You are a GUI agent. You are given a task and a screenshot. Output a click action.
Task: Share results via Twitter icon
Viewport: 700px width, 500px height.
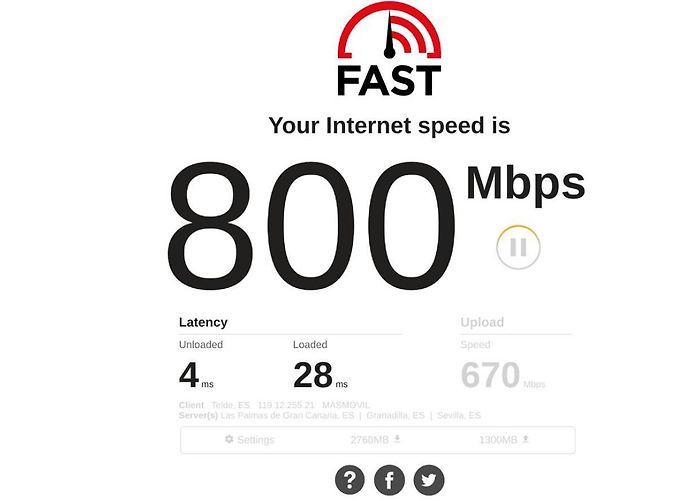click(429, 480)
